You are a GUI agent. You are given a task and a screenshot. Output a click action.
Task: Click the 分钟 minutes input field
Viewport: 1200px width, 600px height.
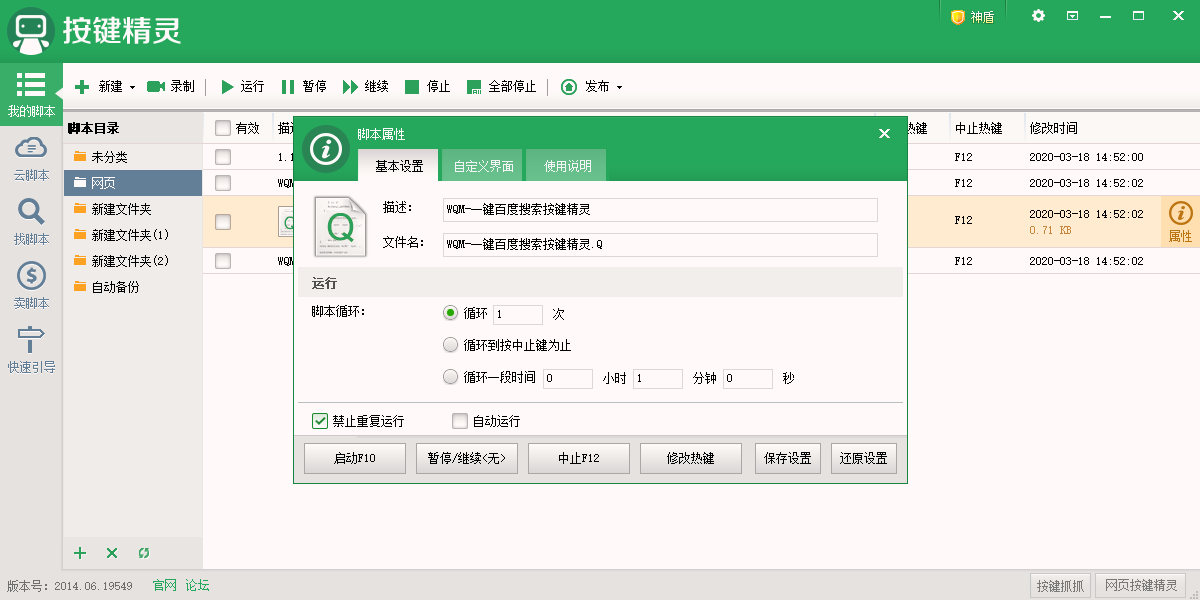point(658,379)
